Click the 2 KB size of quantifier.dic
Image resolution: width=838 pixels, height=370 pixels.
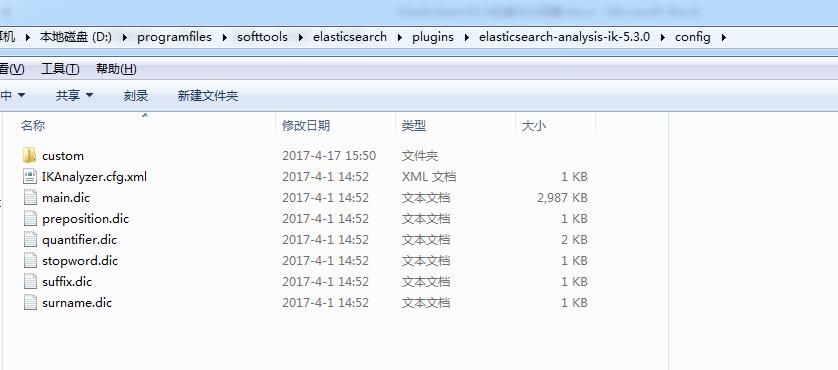coord(574,240)
